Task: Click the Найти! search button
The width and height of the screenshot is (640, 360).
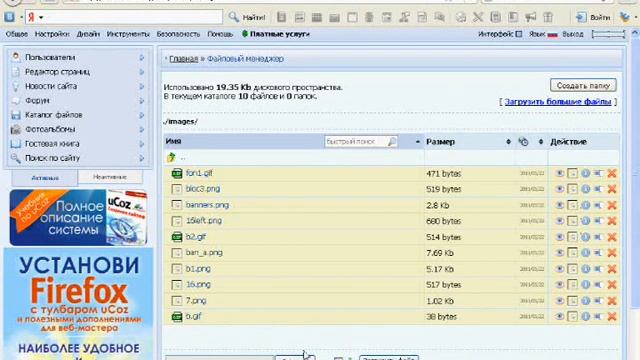Action: pyautogui.click(x=247, y=17)
